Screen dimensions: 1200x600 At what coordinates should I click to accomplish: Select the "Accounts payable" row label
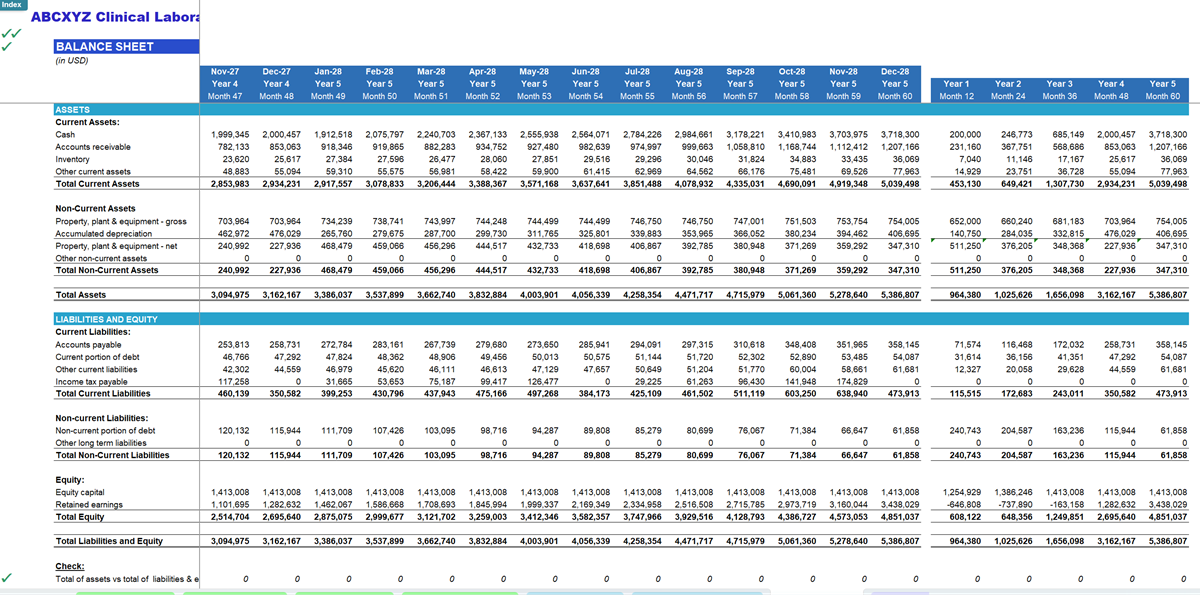pos(89,344)
